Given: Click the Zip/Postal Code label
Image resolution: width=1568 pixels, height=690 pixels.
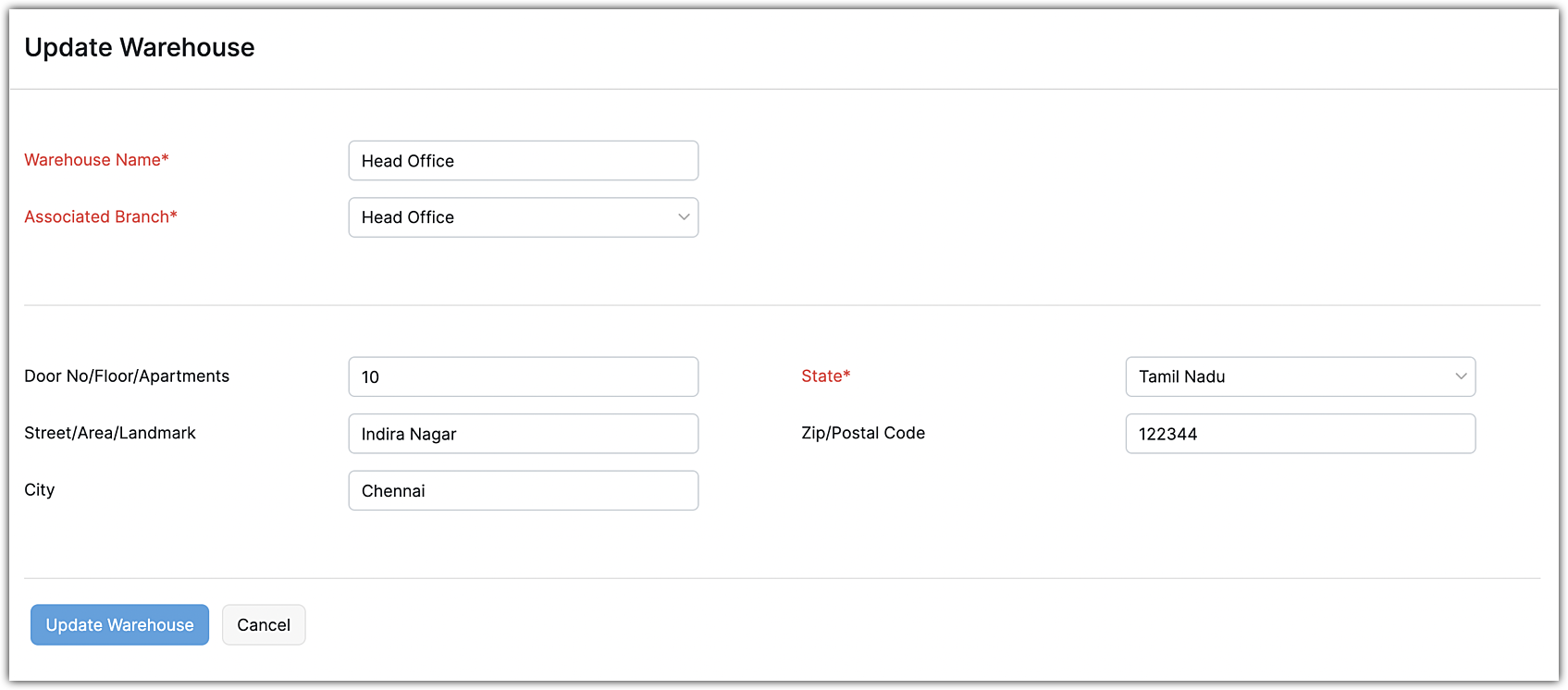Looking at the screenshot, I should point(863,433).
